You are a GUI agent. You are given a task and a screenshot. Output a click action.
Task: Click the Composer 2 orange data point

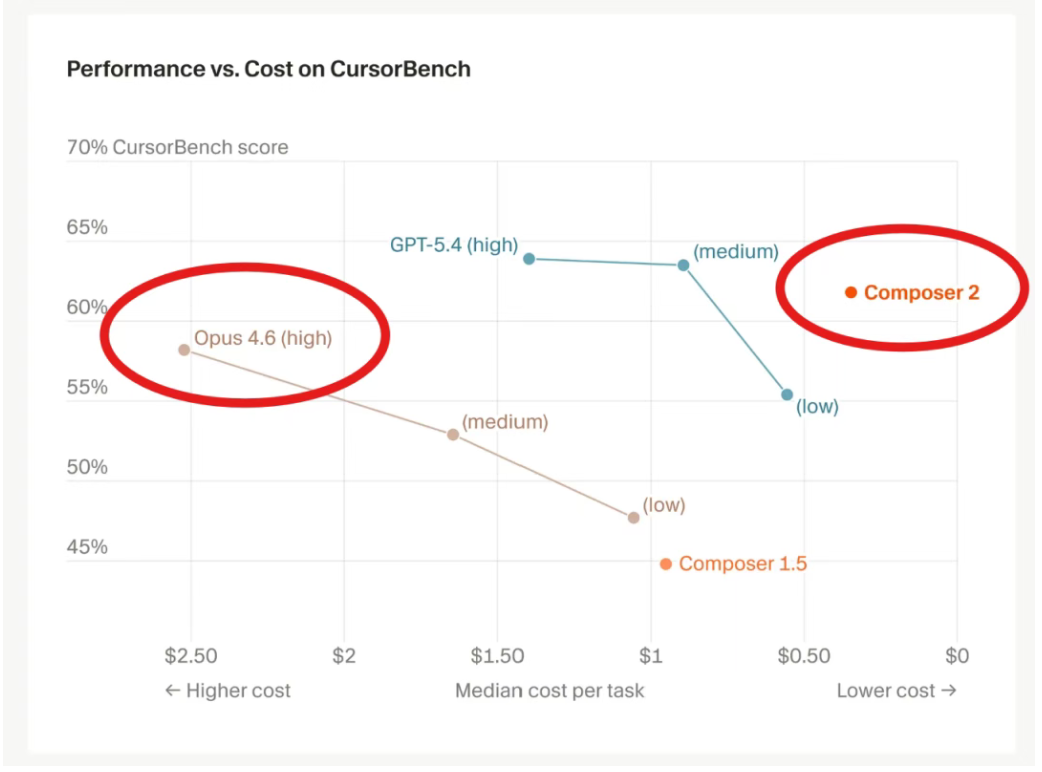coord(850,292)
